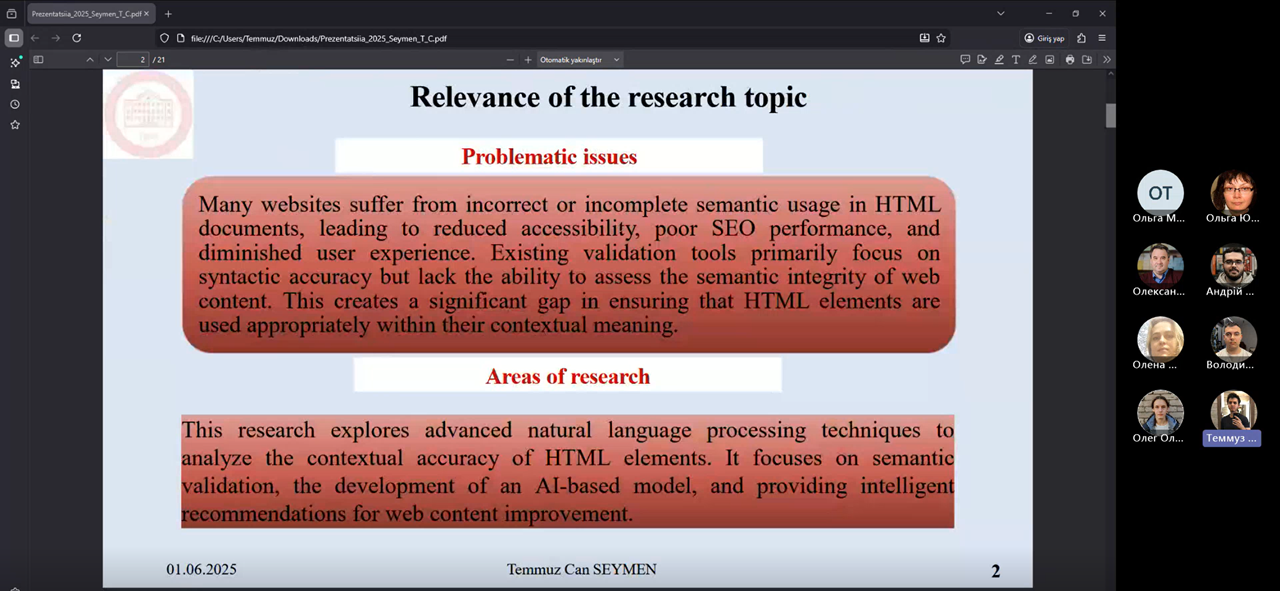Select the PDF signature tool
The height and width of the screenshot is (591, 1280).
(982, 60)
